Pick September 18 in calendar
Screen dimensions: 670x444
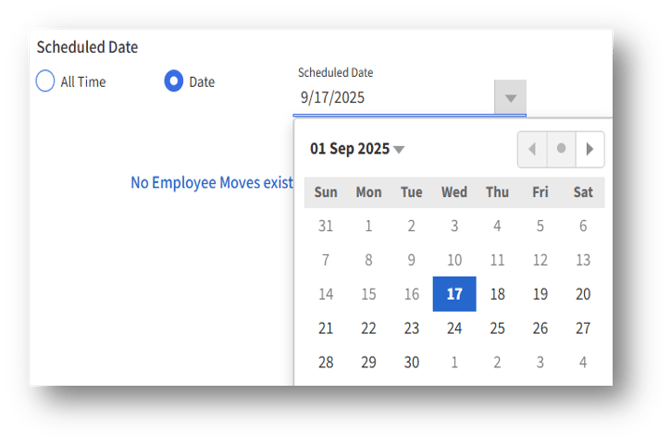point(497,294)
